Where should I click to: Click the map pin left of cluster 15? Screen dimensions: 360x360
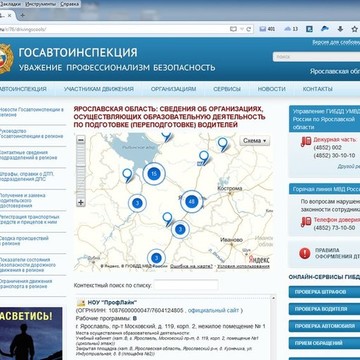pyautogui.click(x=127, y=175)
